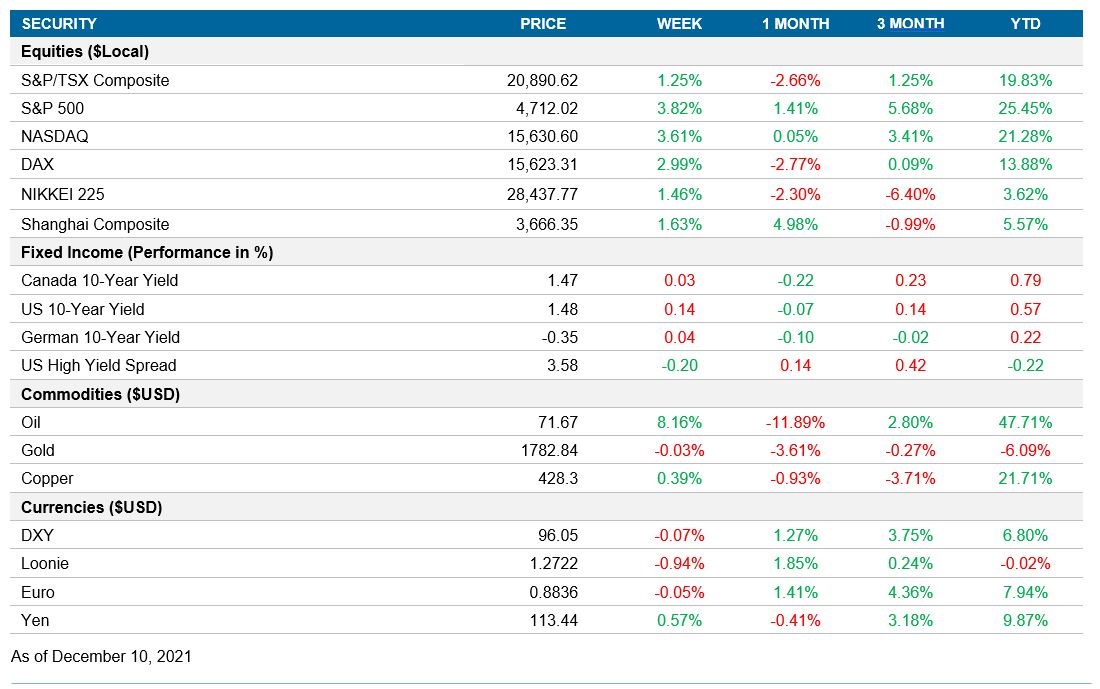Select the DXY price 96.05
1100x689 pixels.
coord(558,535)
